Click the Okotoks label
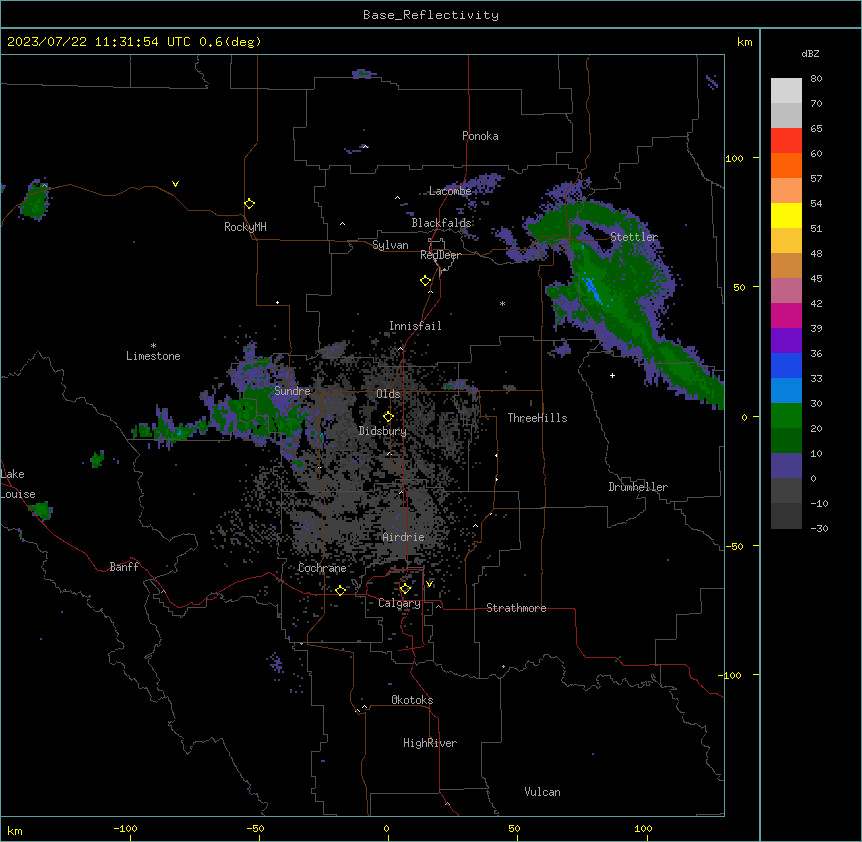The height and width of the screenshot is (842, 862). click(412, 700)
